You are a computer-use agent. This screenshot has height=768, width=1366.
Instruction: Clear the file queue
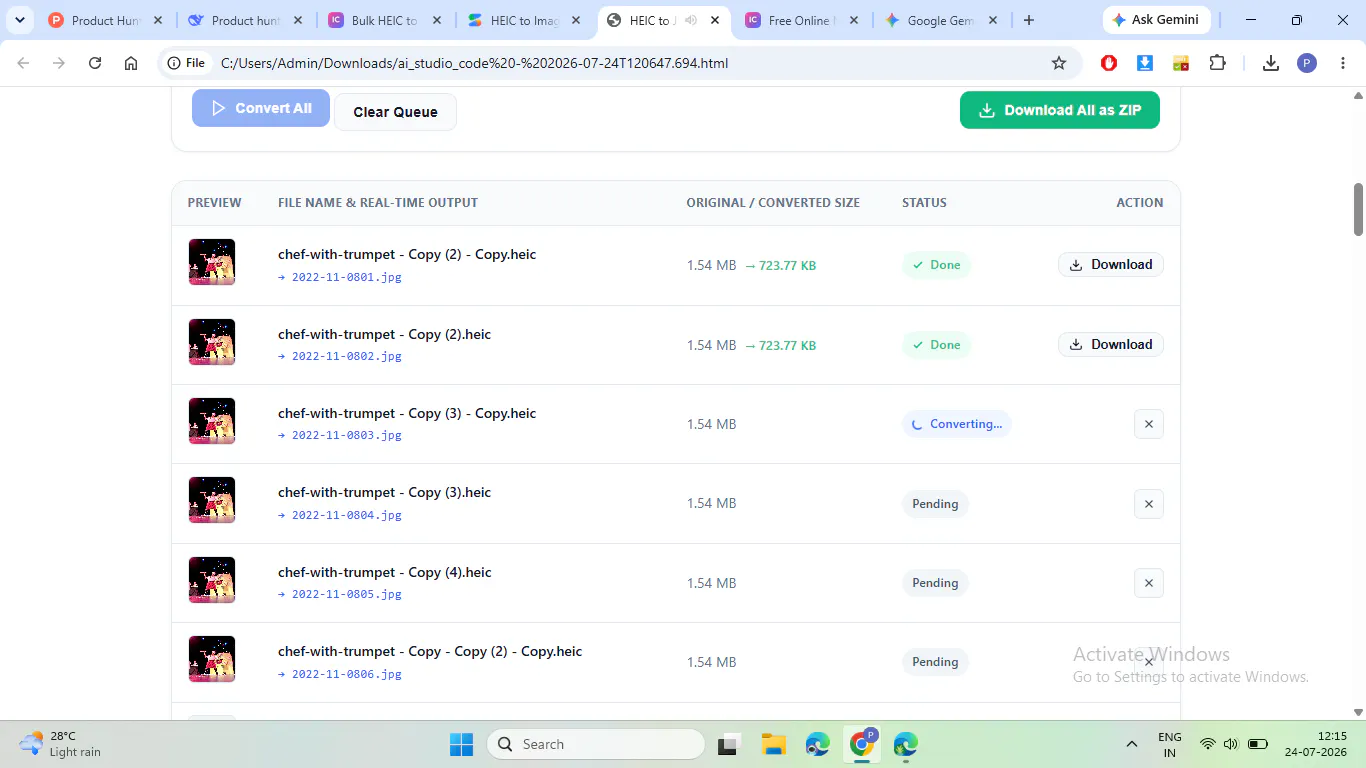point(395,112)
